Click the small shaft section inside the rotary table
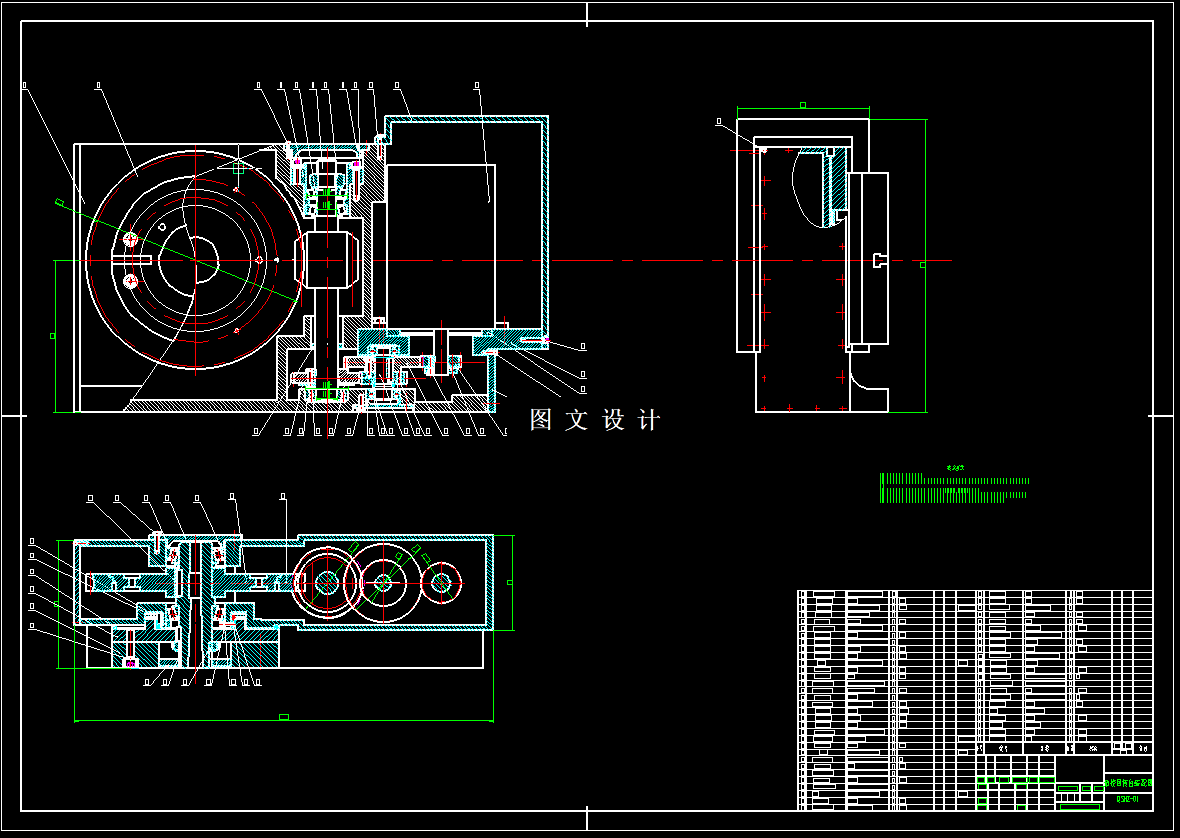1180x838 pixels. [328, 262]
